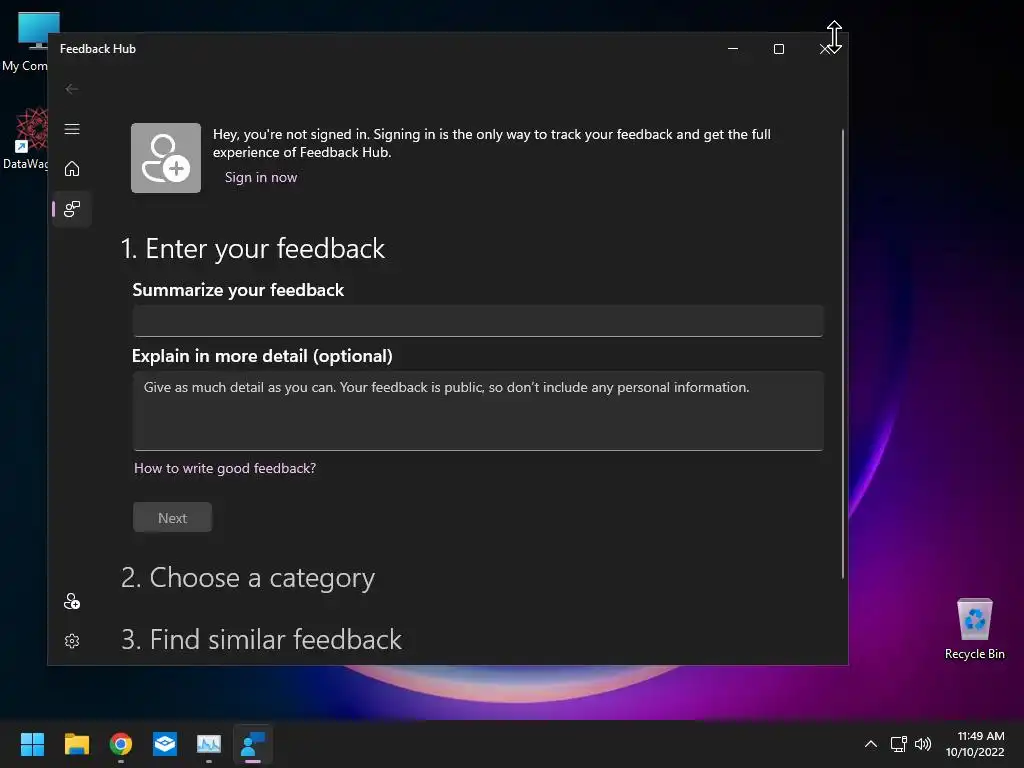Focus the Explain in more detail box
1024x768 pixels.
pyautogui.click(x=477, y=411)
